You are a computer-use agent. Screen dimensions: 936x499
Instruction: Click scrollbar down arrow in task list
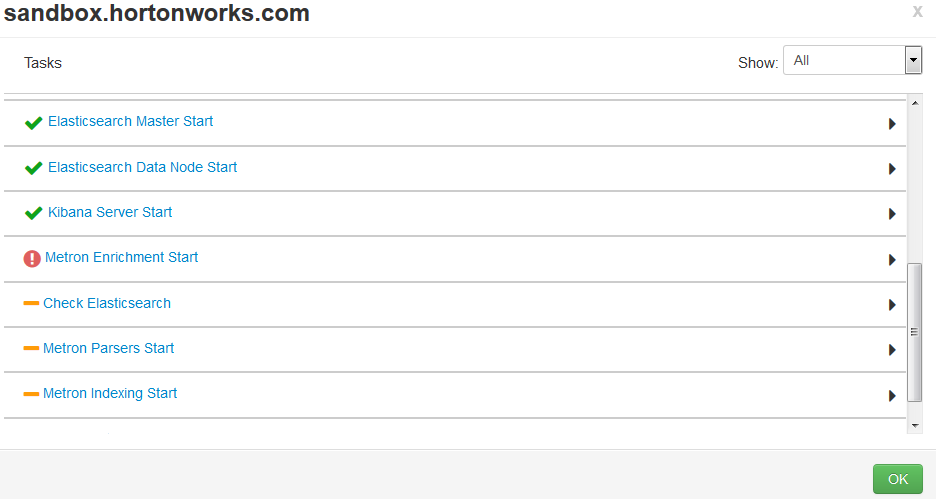(914, 426)
